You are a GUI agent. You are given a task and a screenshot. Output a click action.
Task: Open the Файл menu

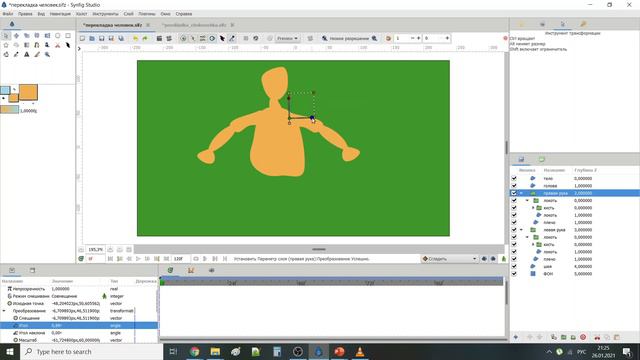8,14
